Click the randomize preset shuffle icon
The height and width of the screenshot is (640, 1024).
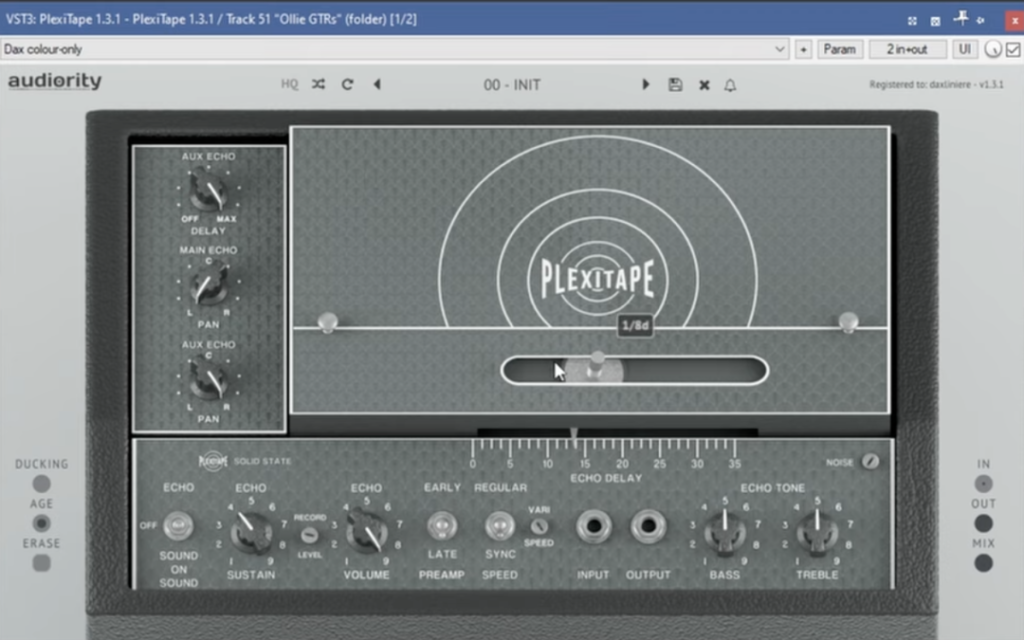tap(318, 84)
